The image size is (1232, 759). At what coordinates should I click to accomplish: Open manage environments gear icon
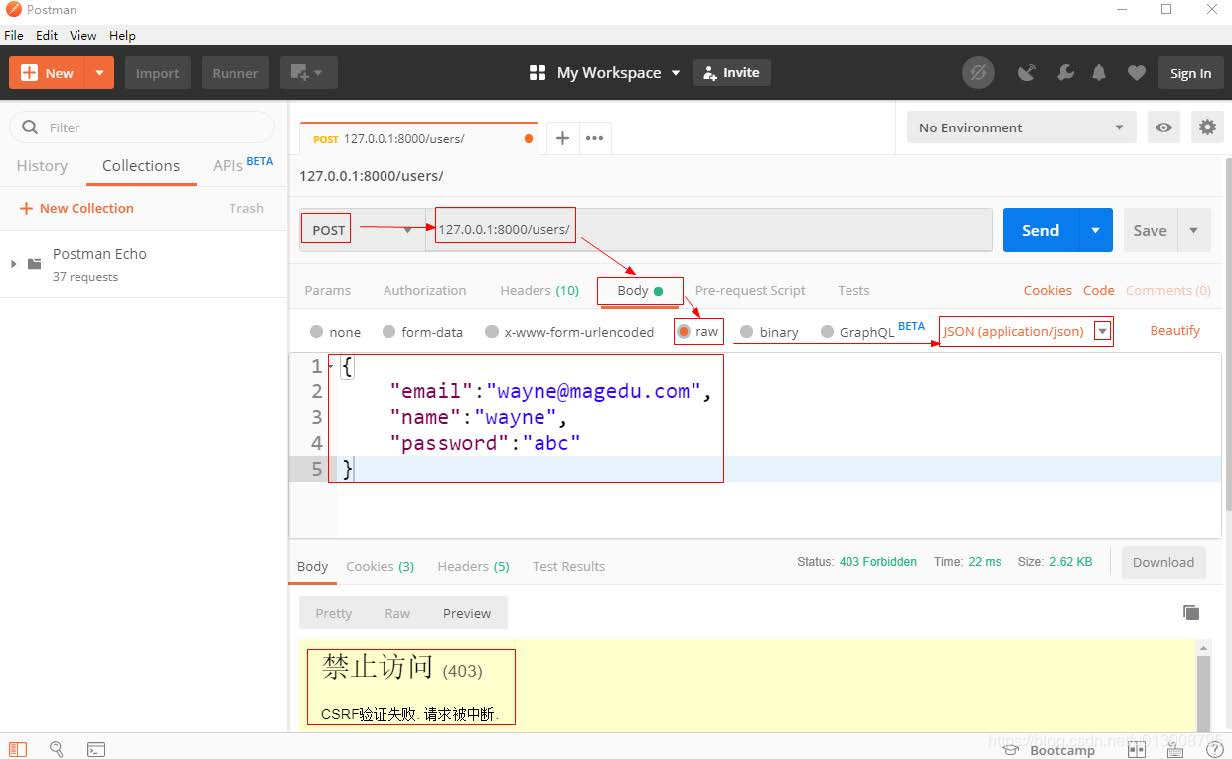pyautogui.click(x=1207, y=128)
